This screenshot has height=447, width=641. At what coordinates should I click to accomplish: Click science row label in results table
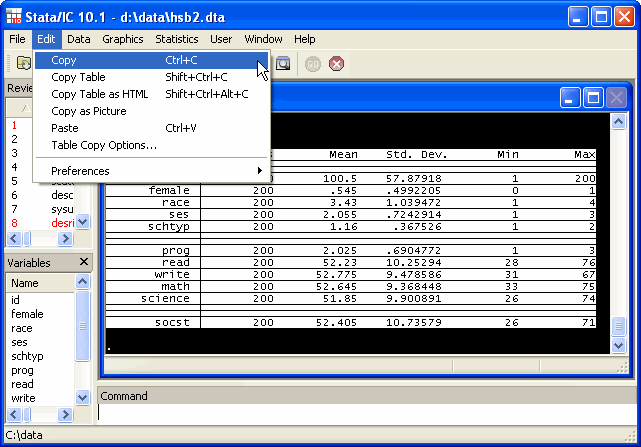165,299
